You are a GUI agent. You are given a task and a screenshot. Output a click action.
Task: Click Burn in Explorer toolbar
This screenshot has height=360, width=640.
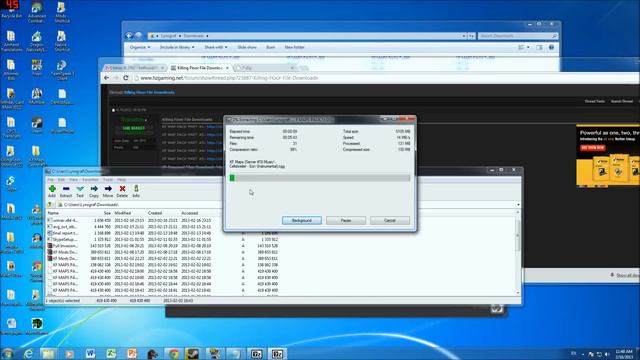click(x=270, y=47)
